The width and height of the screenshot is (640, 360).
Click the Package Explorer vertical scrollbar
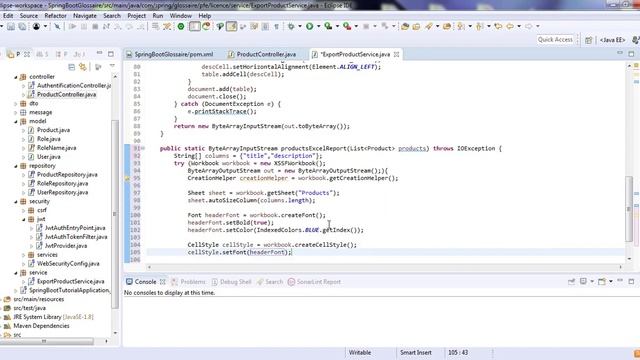(x=115, y=214)
